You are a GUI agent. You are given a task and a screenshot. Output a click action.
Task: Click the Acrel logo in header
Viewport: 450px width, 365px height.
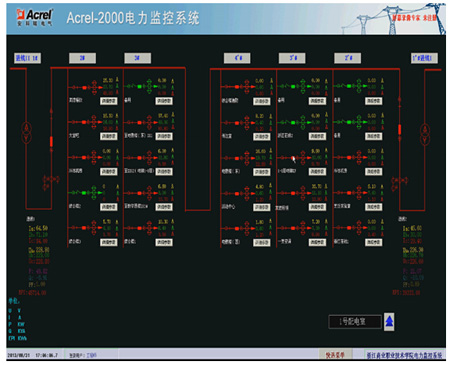(35, 17)
